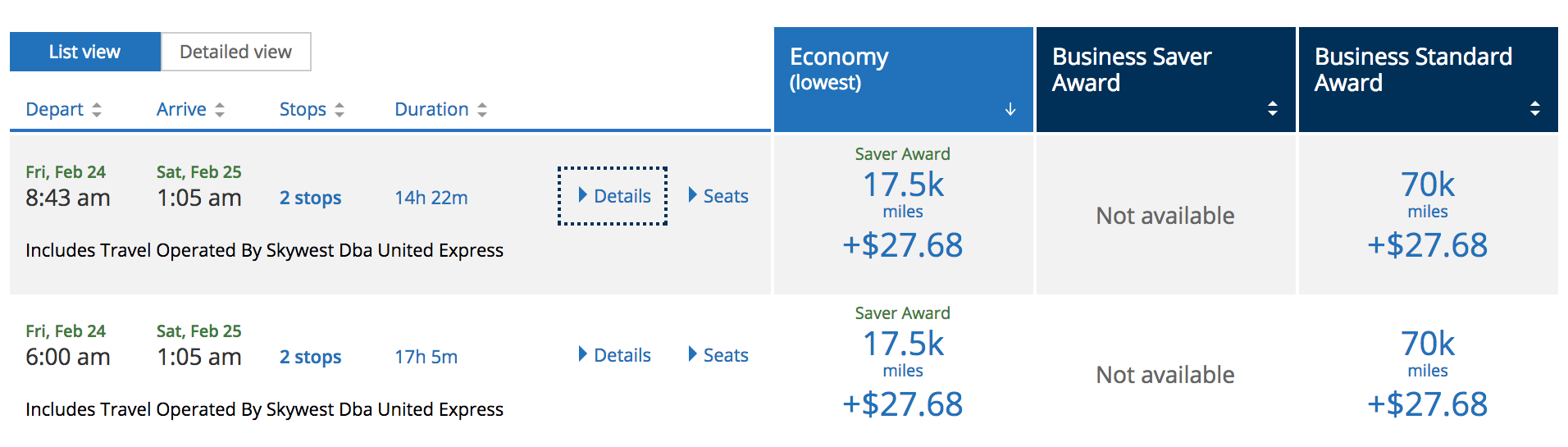Viewport: 1568px width, 447px height.
Task: Open 2 stops link for 17h 5m flight
Action: (310, 357)
